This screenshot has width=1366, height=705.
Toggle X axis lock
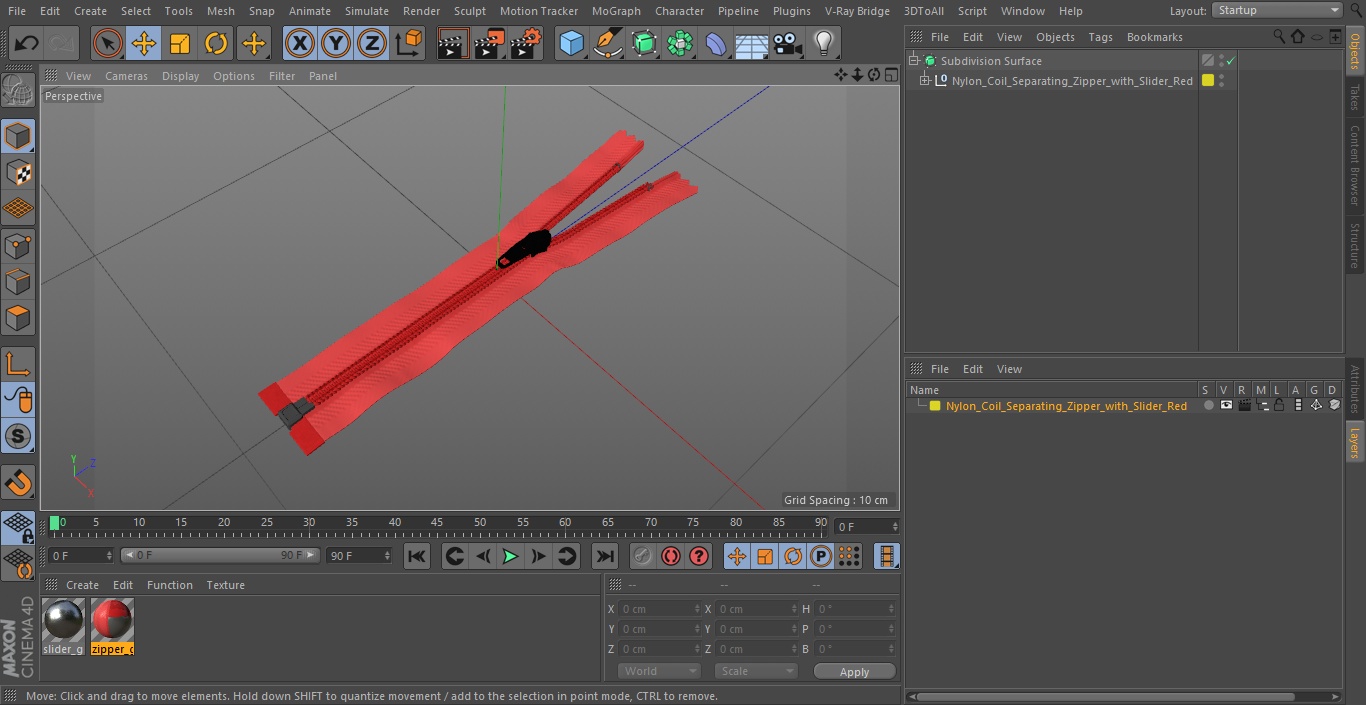pyautogui.click(x=299, y=43)
